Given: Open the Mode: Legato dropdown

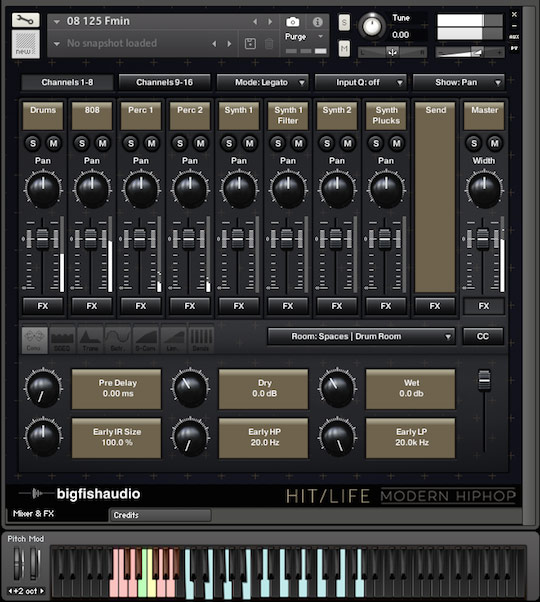Looking at the screenshot, I should pyautogui.click(x=263, y=83).
